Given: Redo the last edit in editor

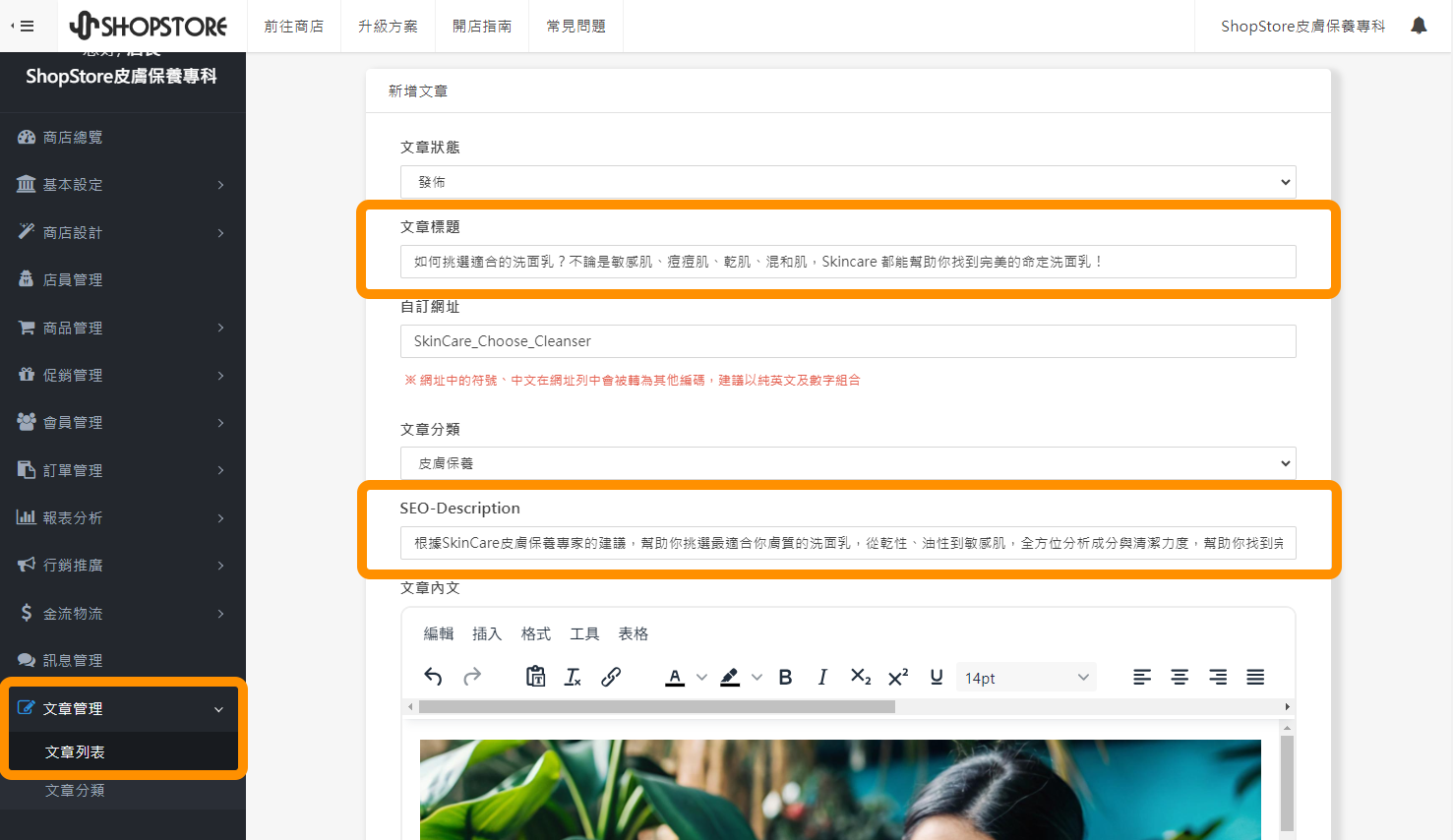Looking at the screenshot, I should pyautogui.click(x=472, y=677).
